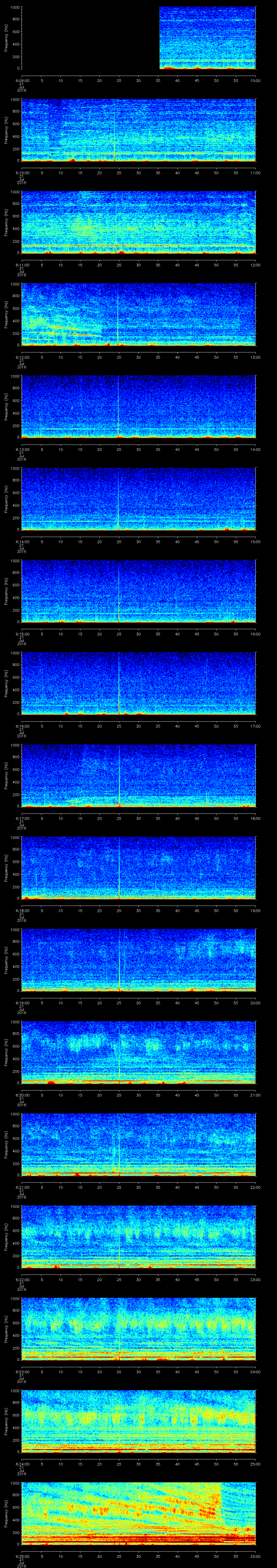Click the '26:00' end time label
Screen dimensions: 277x1568
[x=255, y=1556]
